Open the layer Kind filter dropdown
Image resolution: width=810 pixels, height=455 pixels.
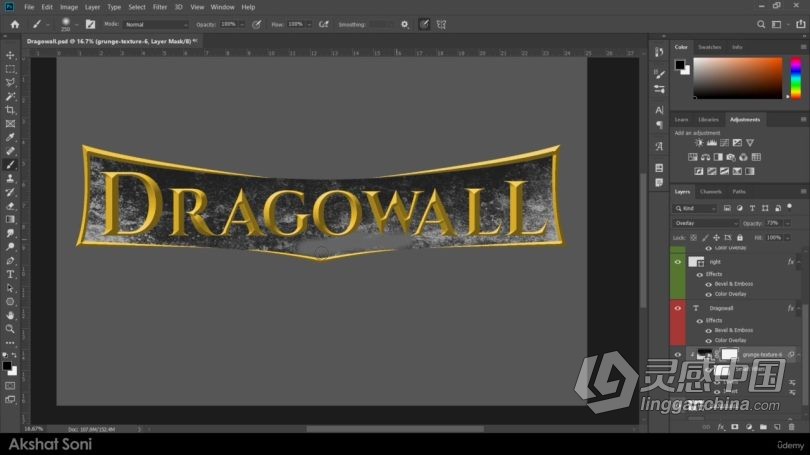point(695,208)
